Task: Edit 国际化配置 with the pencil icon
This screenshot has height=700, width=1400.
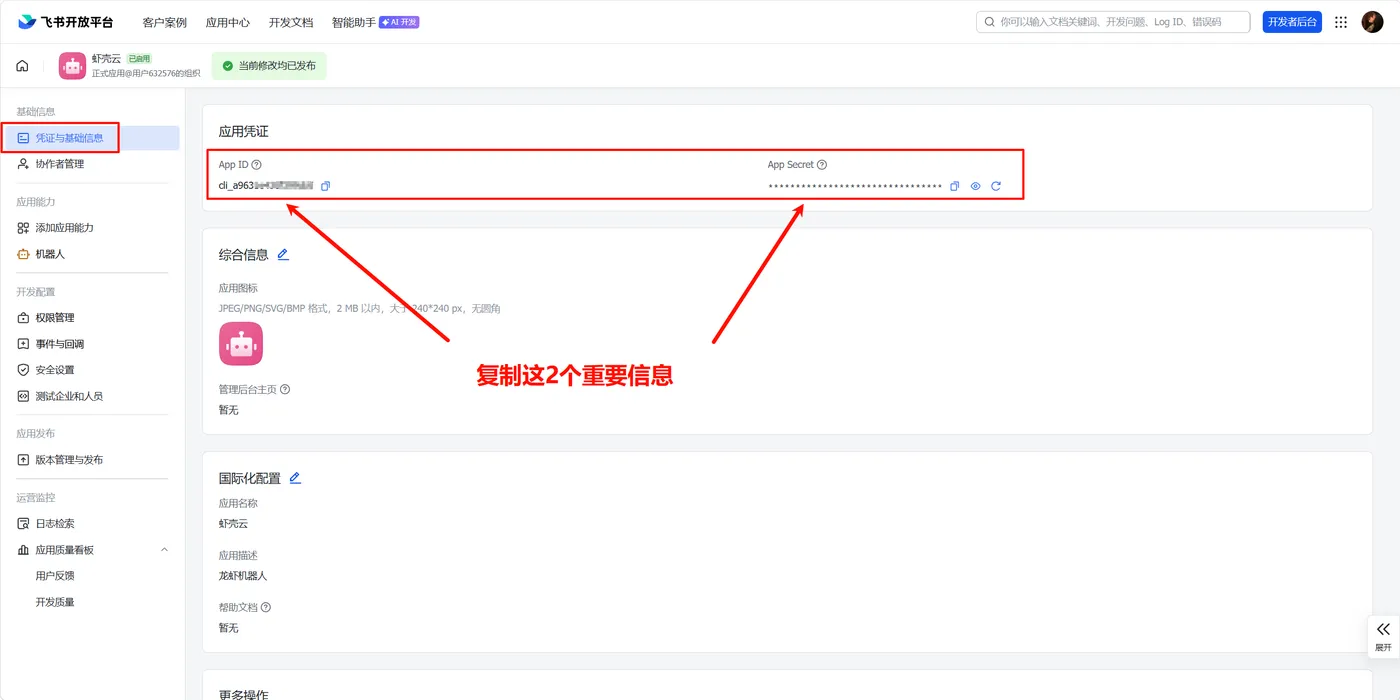Action: click(x=295, y=478)
